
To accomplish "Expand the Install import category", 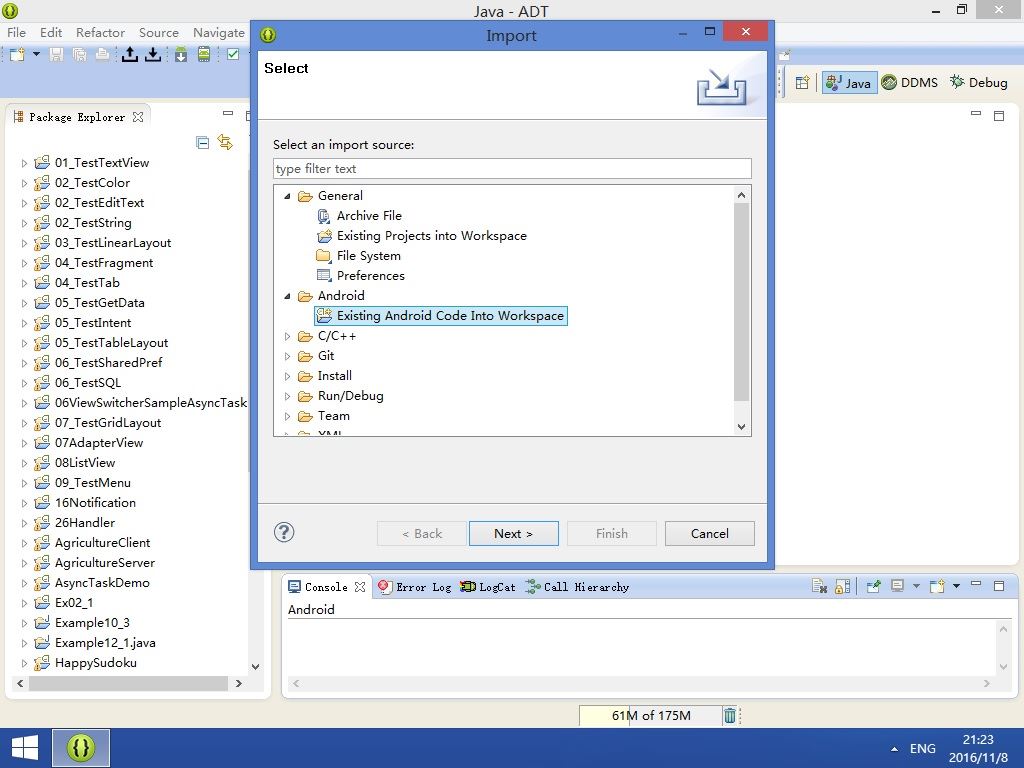I will click(x=287, y=376).
